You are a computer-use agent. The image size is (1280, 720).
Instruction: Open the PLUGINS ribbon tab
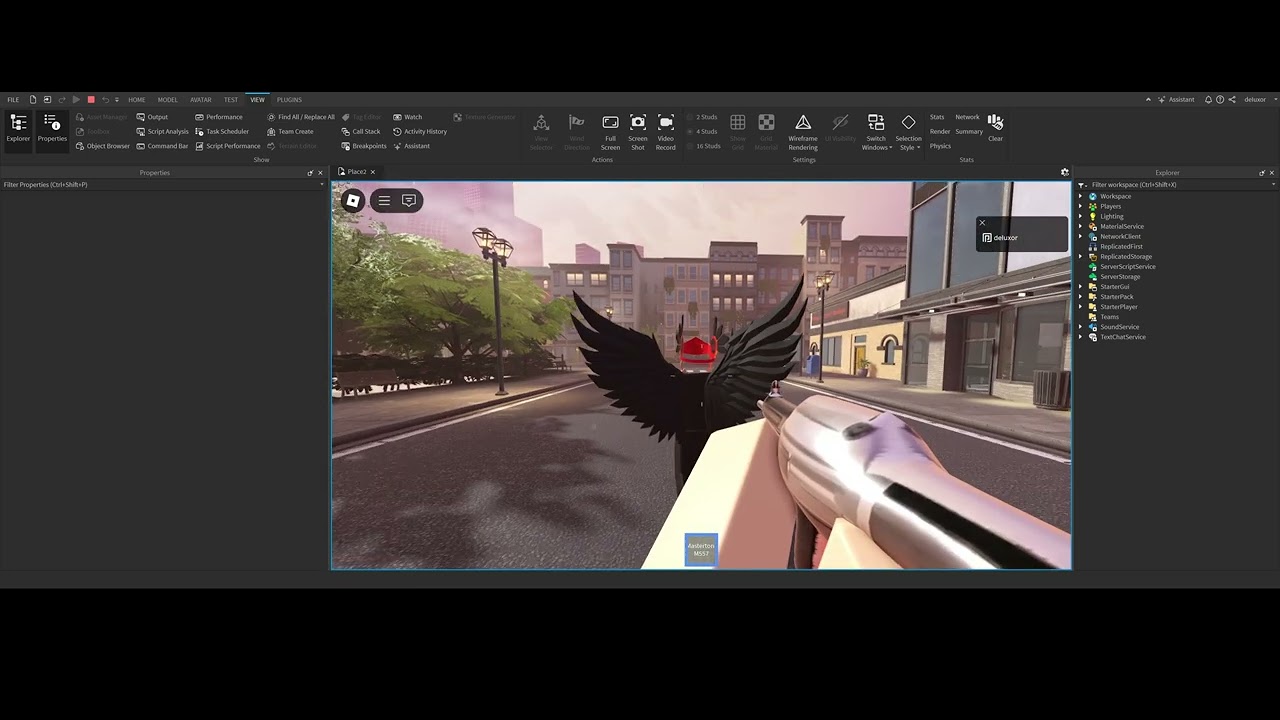pos(289,100)
